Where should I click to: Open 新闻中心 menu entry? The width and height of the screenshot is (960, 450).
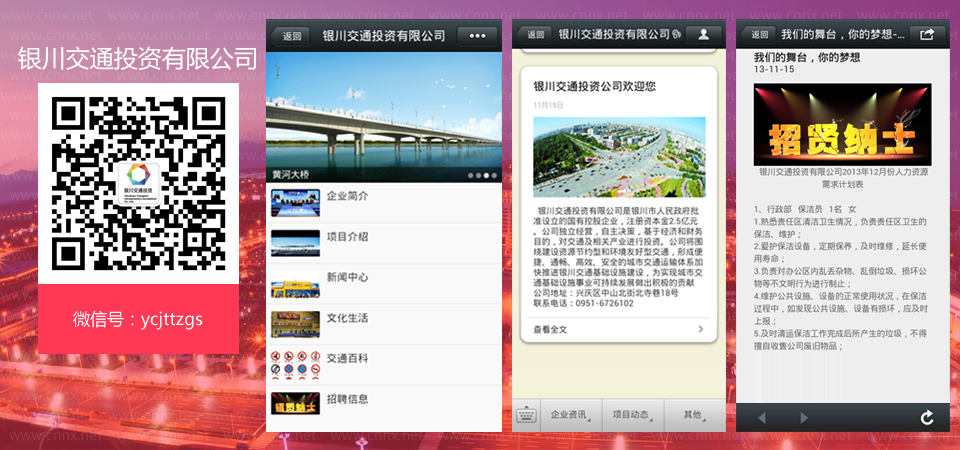coord(384,283)
